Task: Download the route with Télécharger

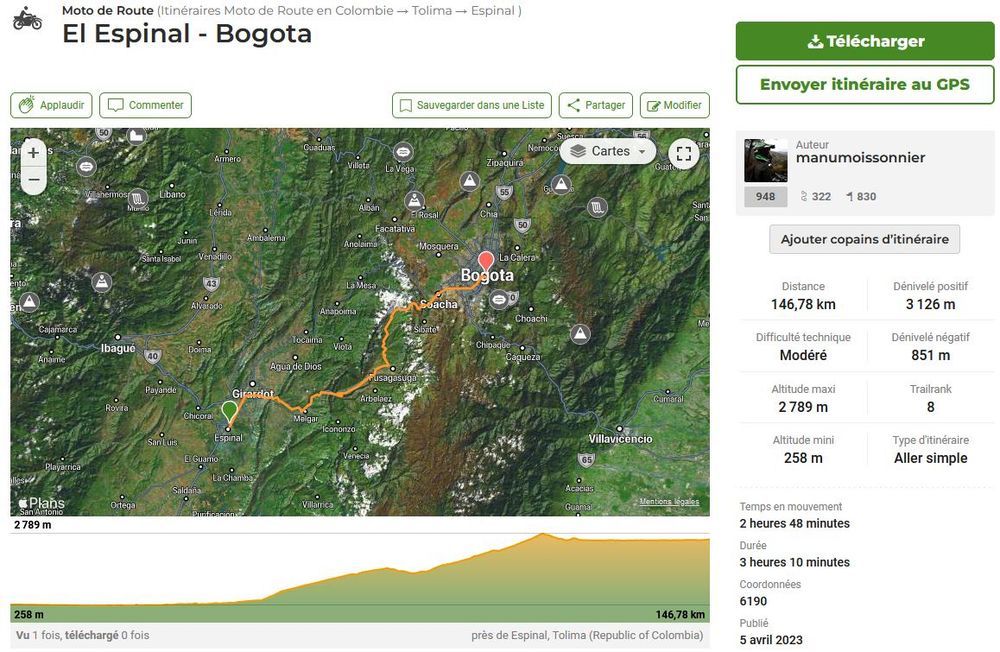Action: point(865,41)
